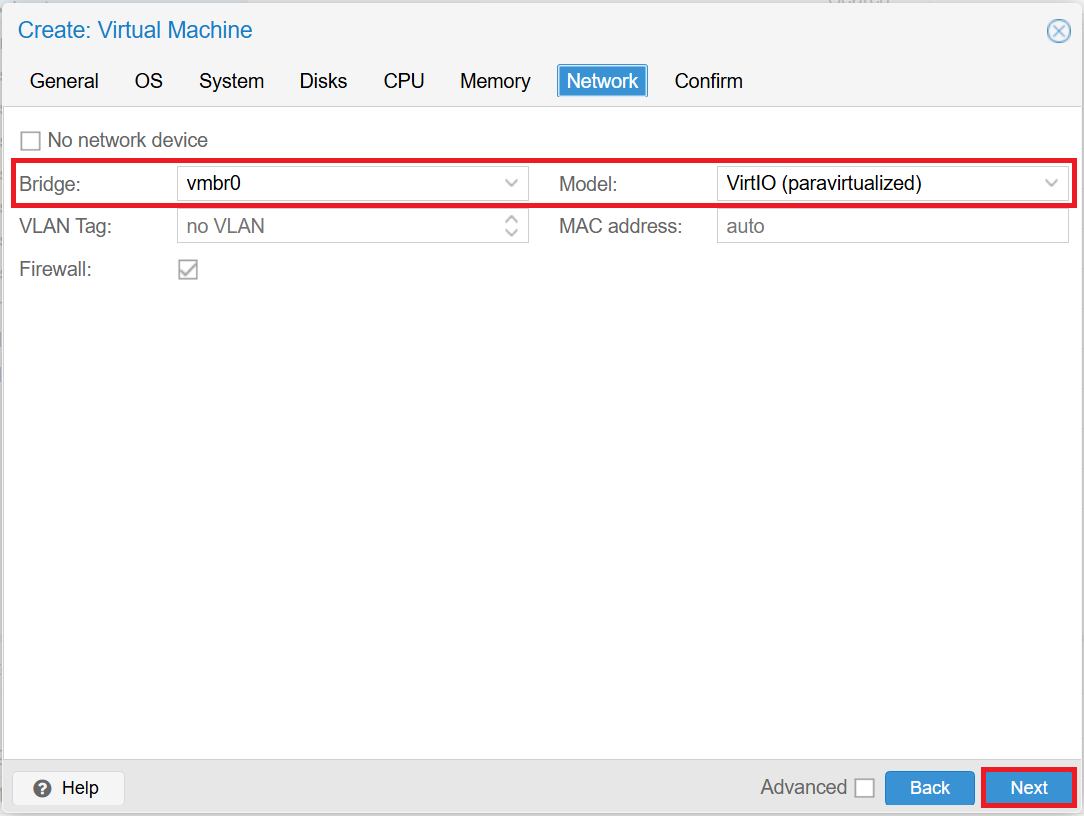Screen dimensions: 1084x816
Task: Open the Bridge selection dropdown showing vmbr0
Action: click(x=350, y=184)
